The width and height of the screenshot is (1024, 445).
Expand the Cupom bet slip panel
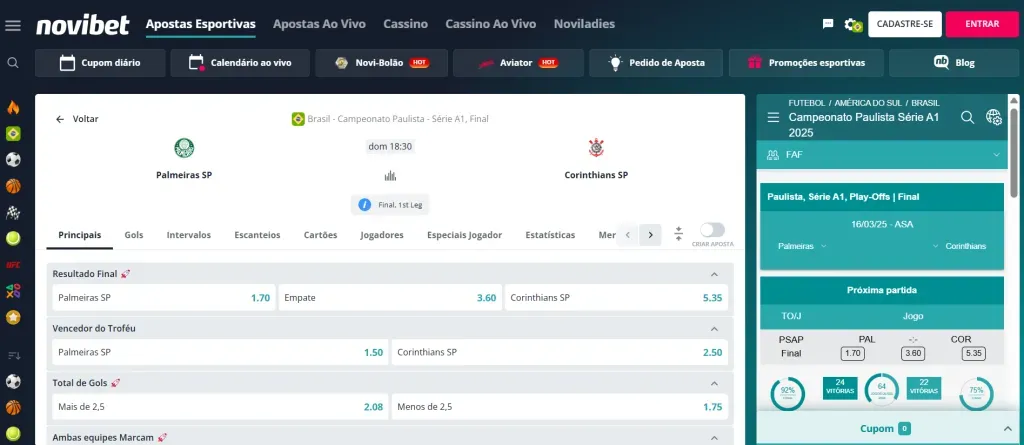(x=1006, y=429)
